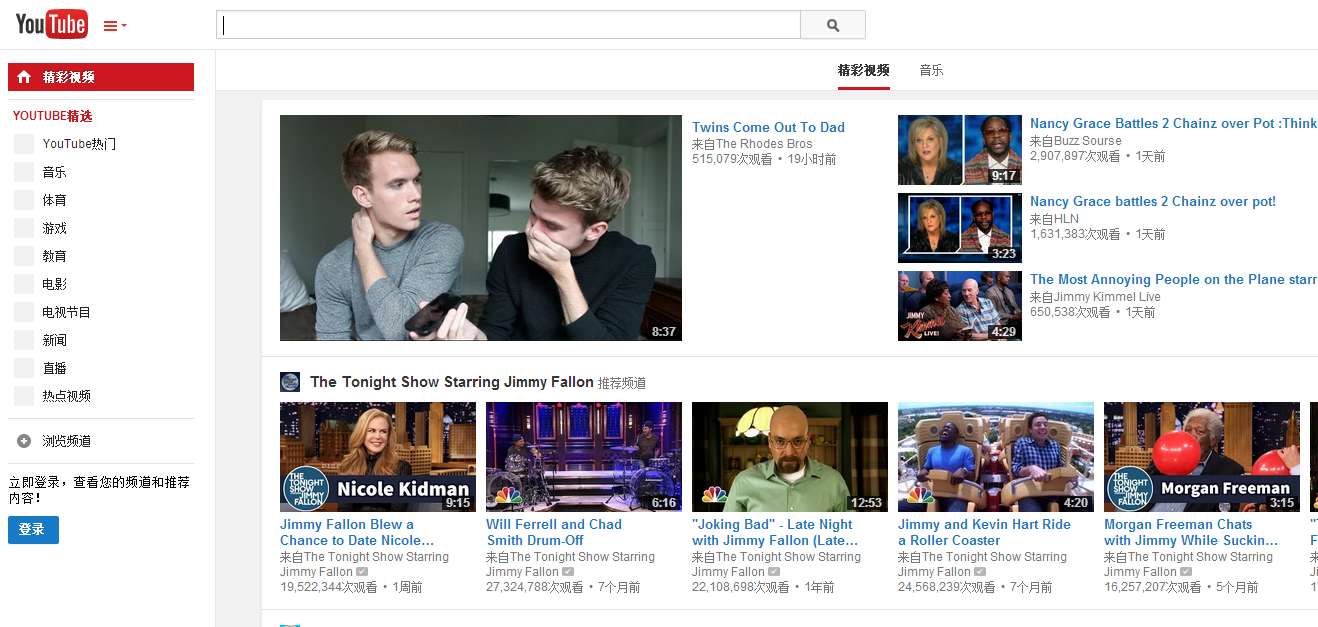Open 浏览频道 link

pyautogui.click(x=66, y=441)
